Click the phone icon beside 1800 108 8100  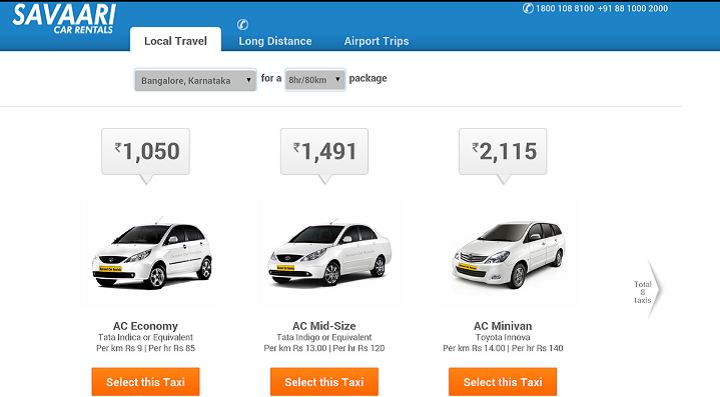coord(528,8)
